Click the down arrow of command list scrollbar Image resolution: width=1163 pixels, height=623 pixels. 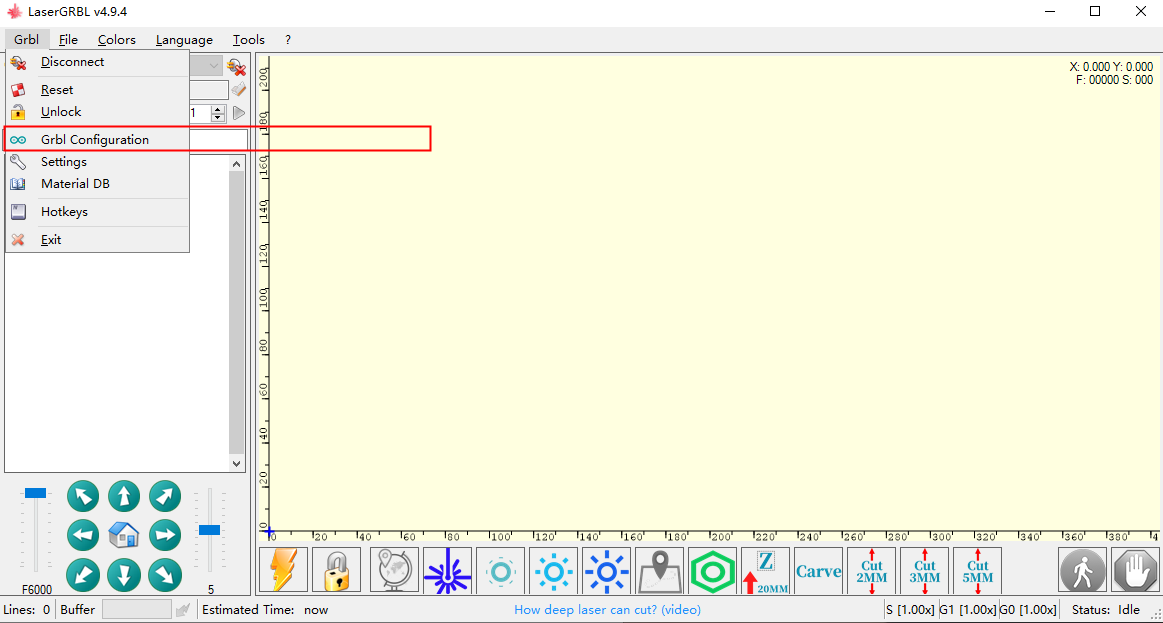coord(237,463)
